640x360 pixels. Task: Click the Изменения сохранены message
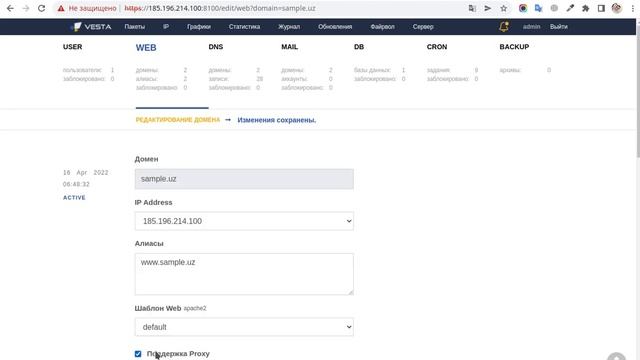point(277,120)
